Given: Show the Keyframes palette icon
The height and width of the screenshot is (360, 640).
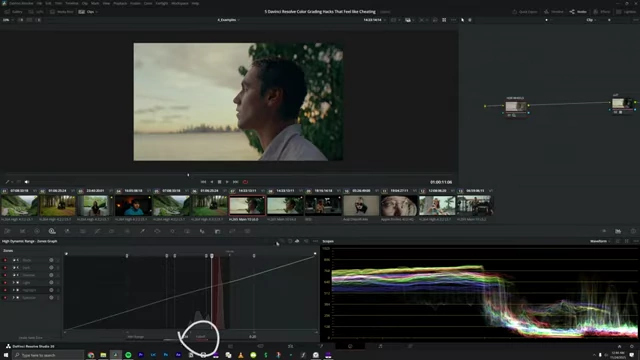Looking at the screenshot, I should (x=604, y=231).
